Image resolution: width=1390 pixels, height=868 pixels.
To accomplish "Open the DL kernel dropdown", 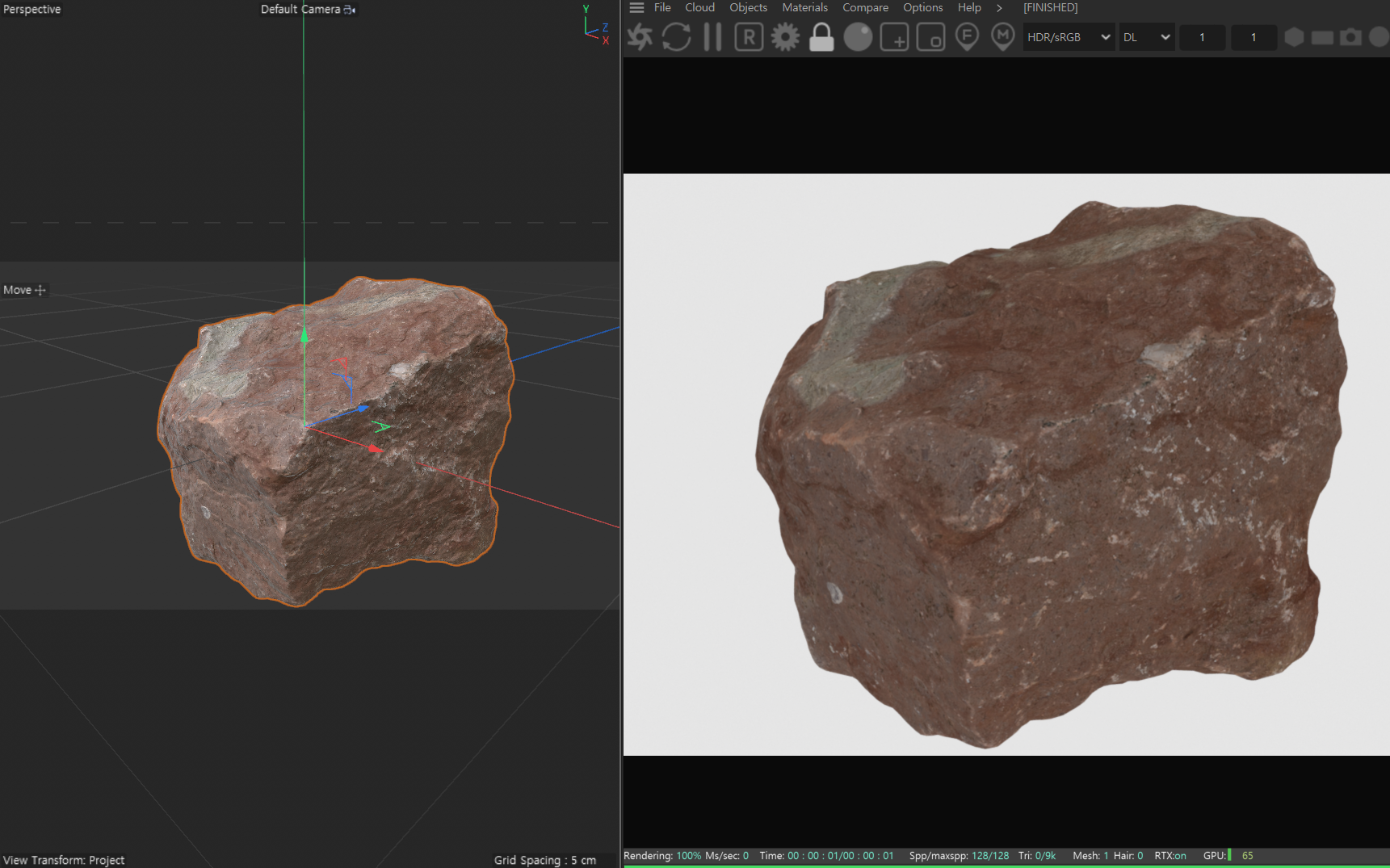I will click(x=1146, y=37).
